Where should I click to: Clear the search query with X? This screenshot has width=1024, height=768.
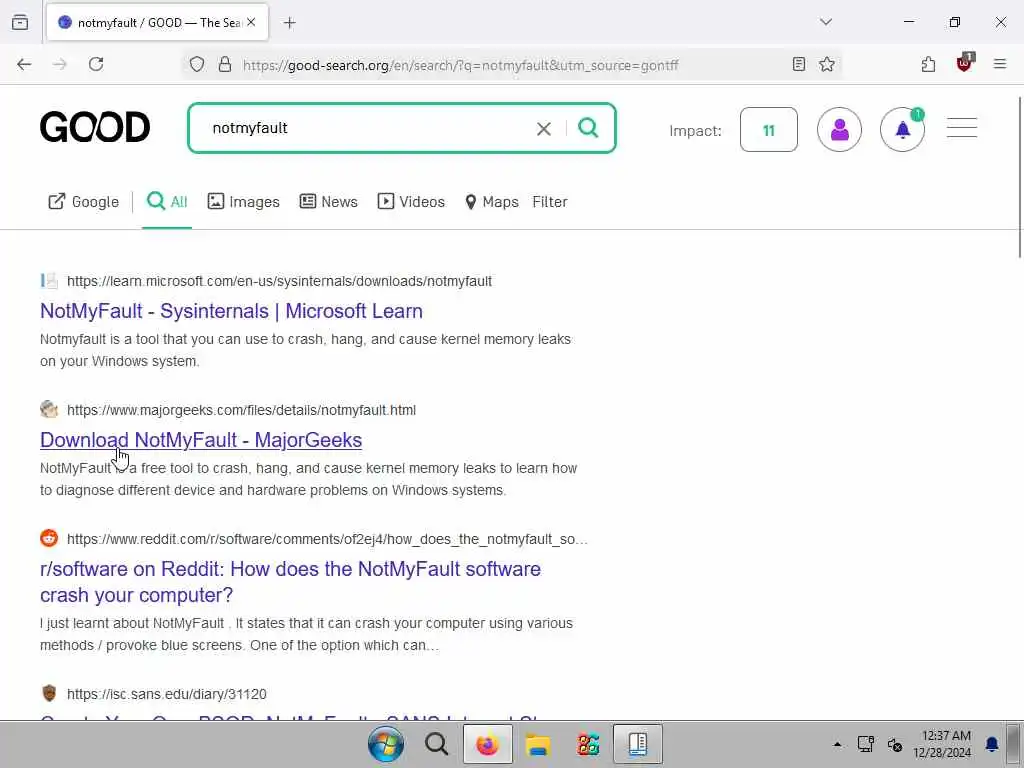(x=543, y=129)
